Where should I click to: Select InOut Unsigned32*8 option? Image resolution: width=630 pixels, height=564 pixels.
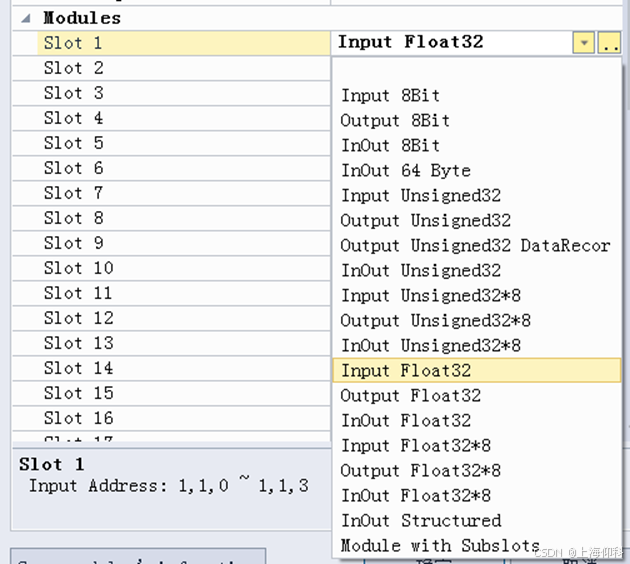430,346
